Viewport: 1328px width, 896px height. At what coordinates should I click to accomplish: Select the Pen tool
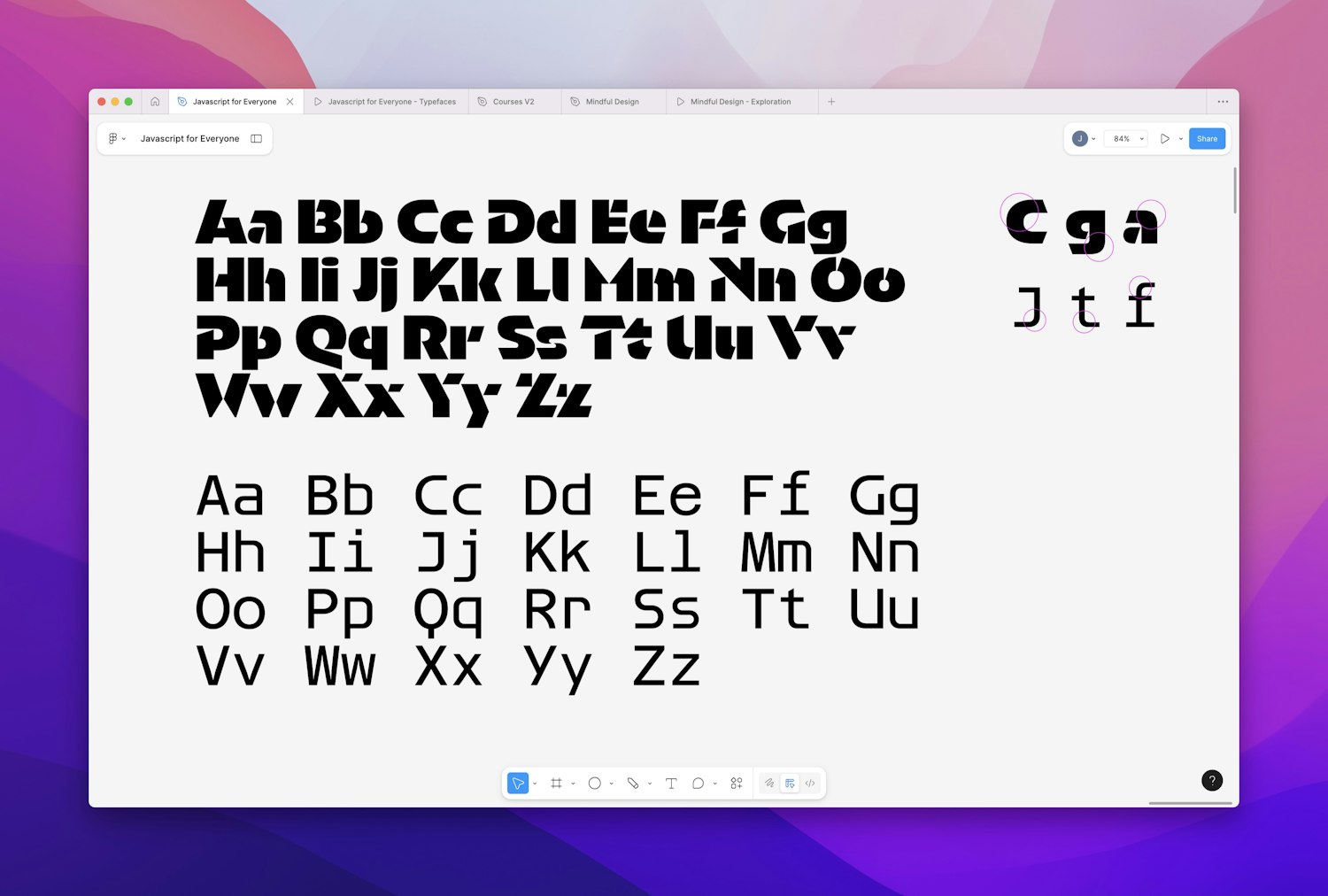tap(633, 783)
